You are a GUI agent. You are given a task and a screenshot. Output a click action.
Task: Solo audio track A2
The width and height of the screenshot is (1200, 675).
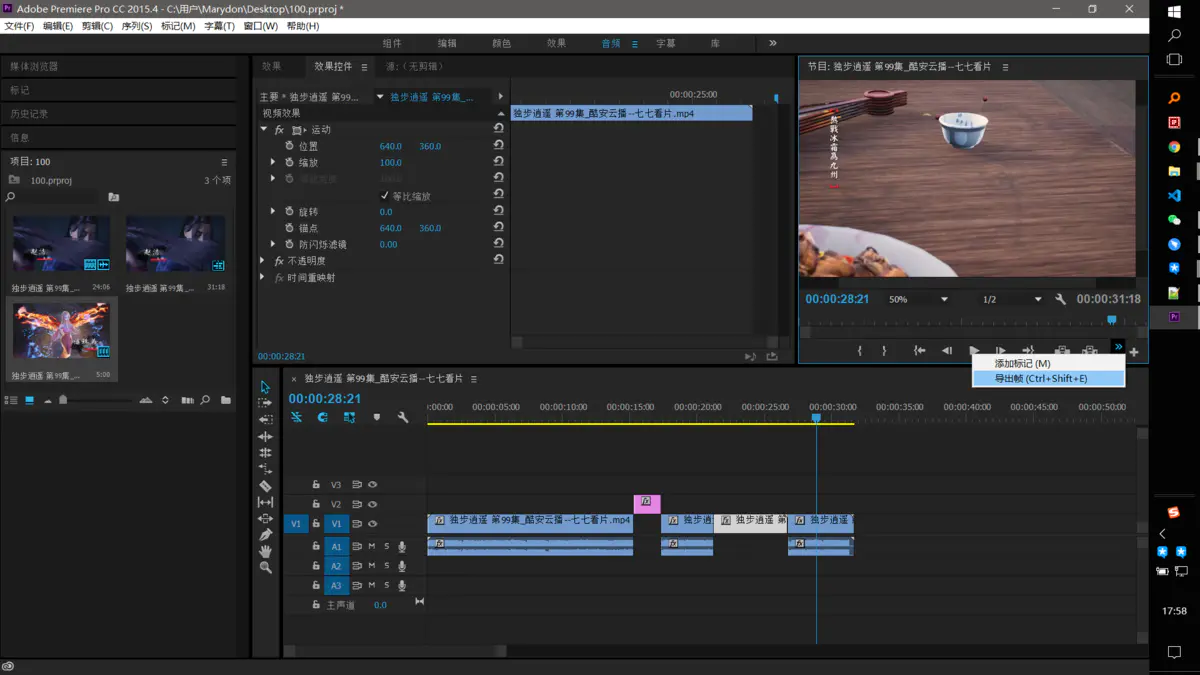386,566
